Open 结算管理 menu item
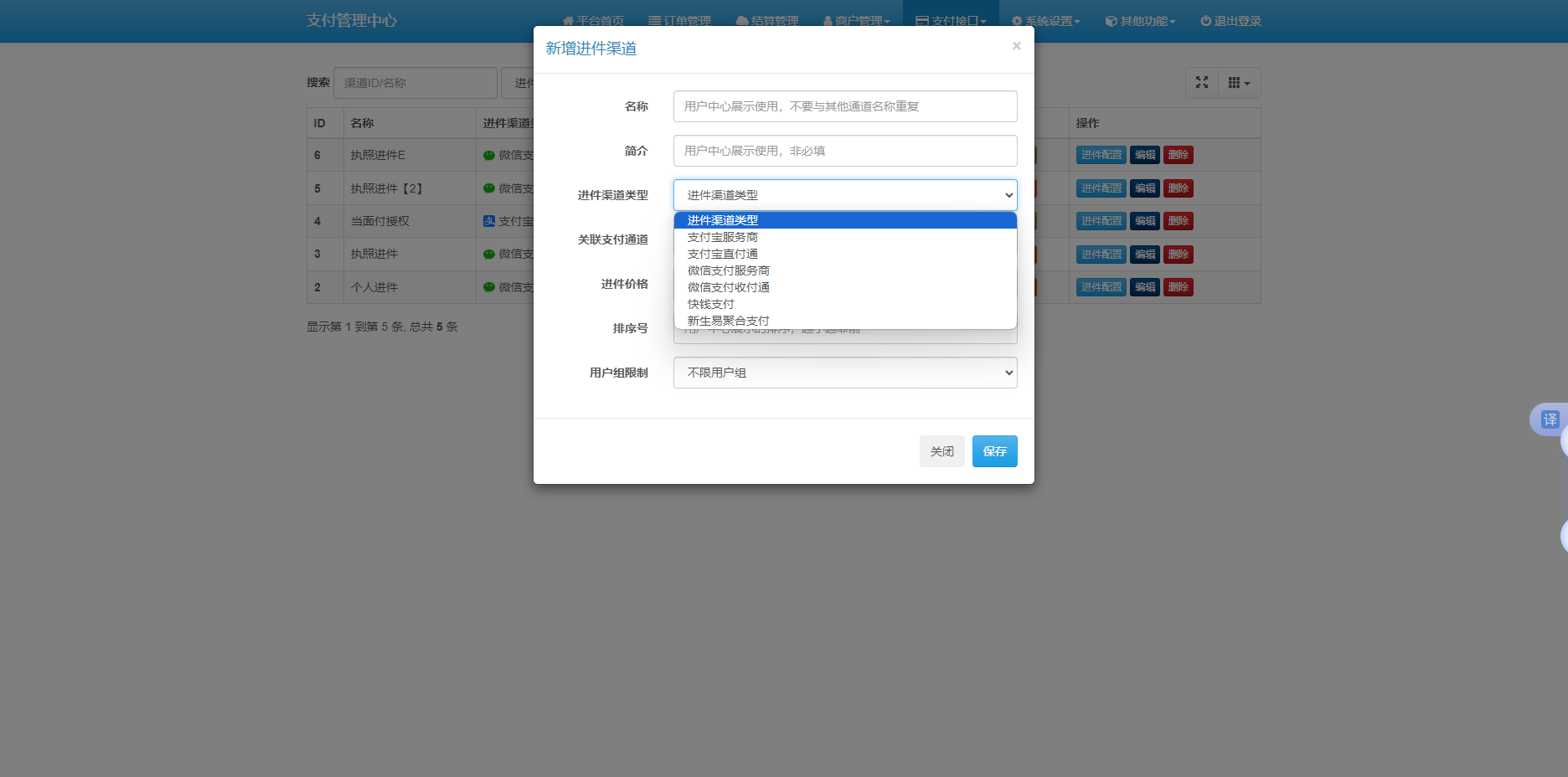Viewport: 1568px width, 777px height. (x=766, y=21)
